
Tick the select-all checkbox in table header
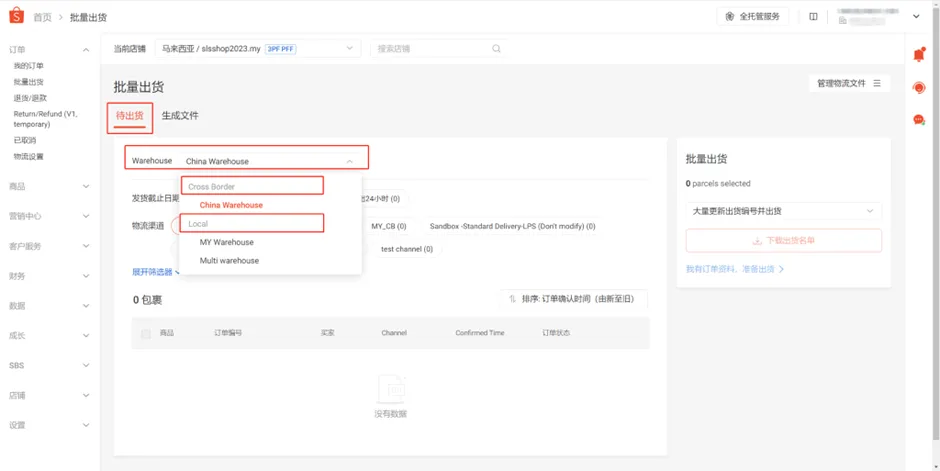pos(146,333)
